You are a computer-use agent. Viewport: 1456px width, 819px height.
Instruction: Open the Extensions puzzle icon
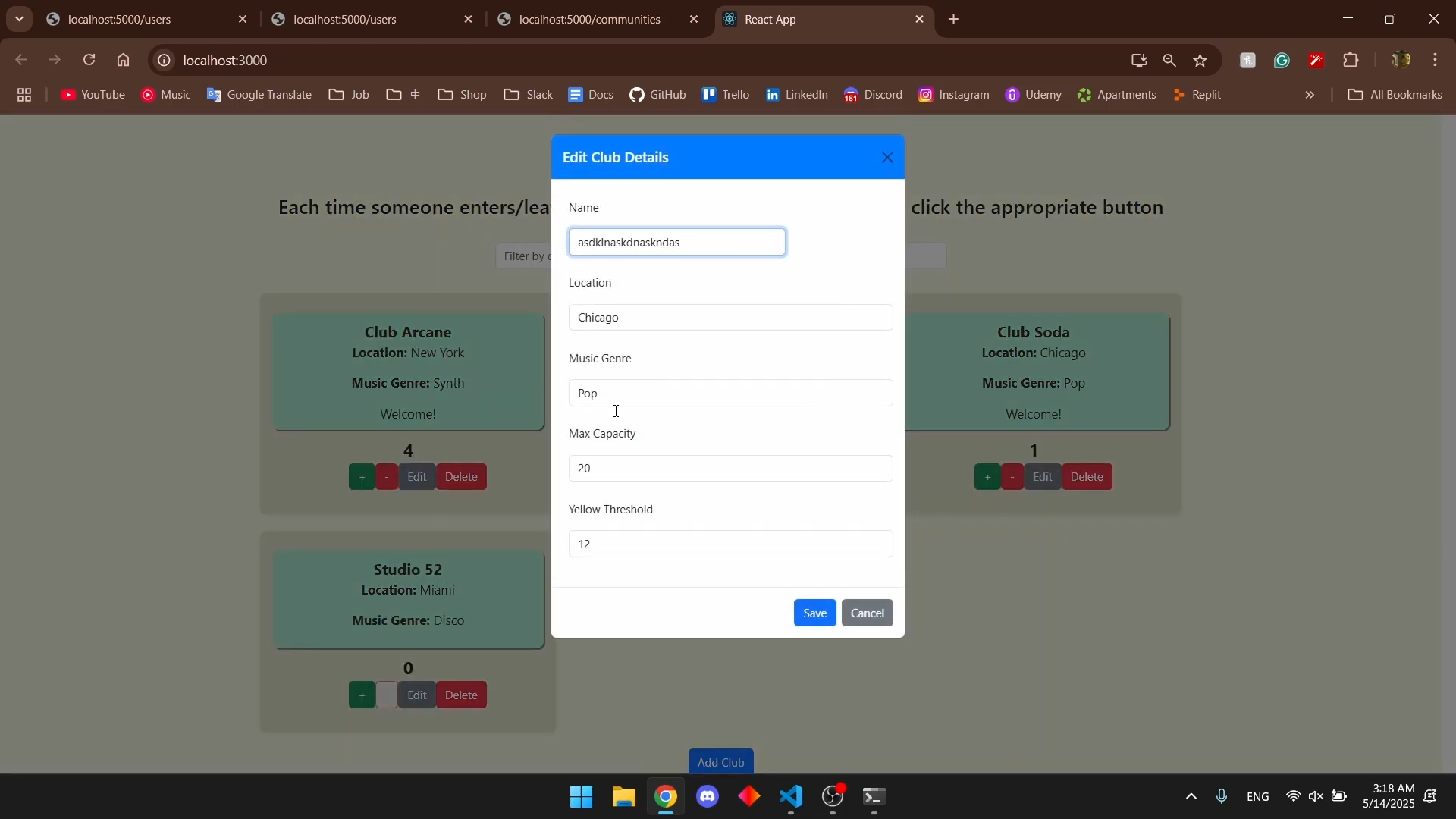point(1351,60)
